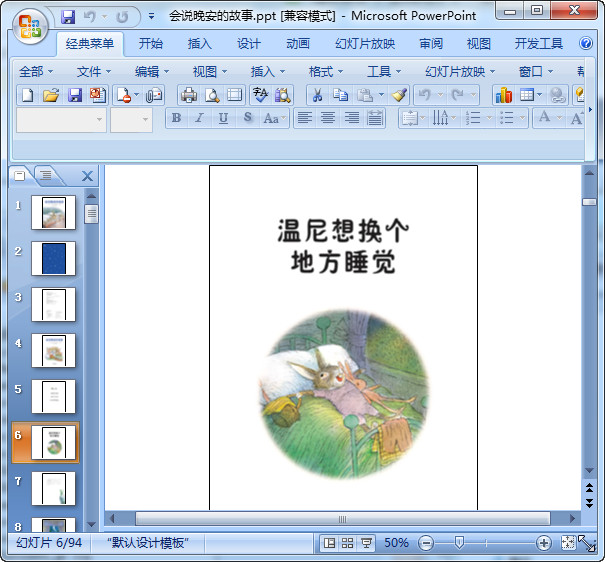605x562 pixels.
Task: Click slide title 温尼想换个地方睡觉
Action: click(343, 246)
